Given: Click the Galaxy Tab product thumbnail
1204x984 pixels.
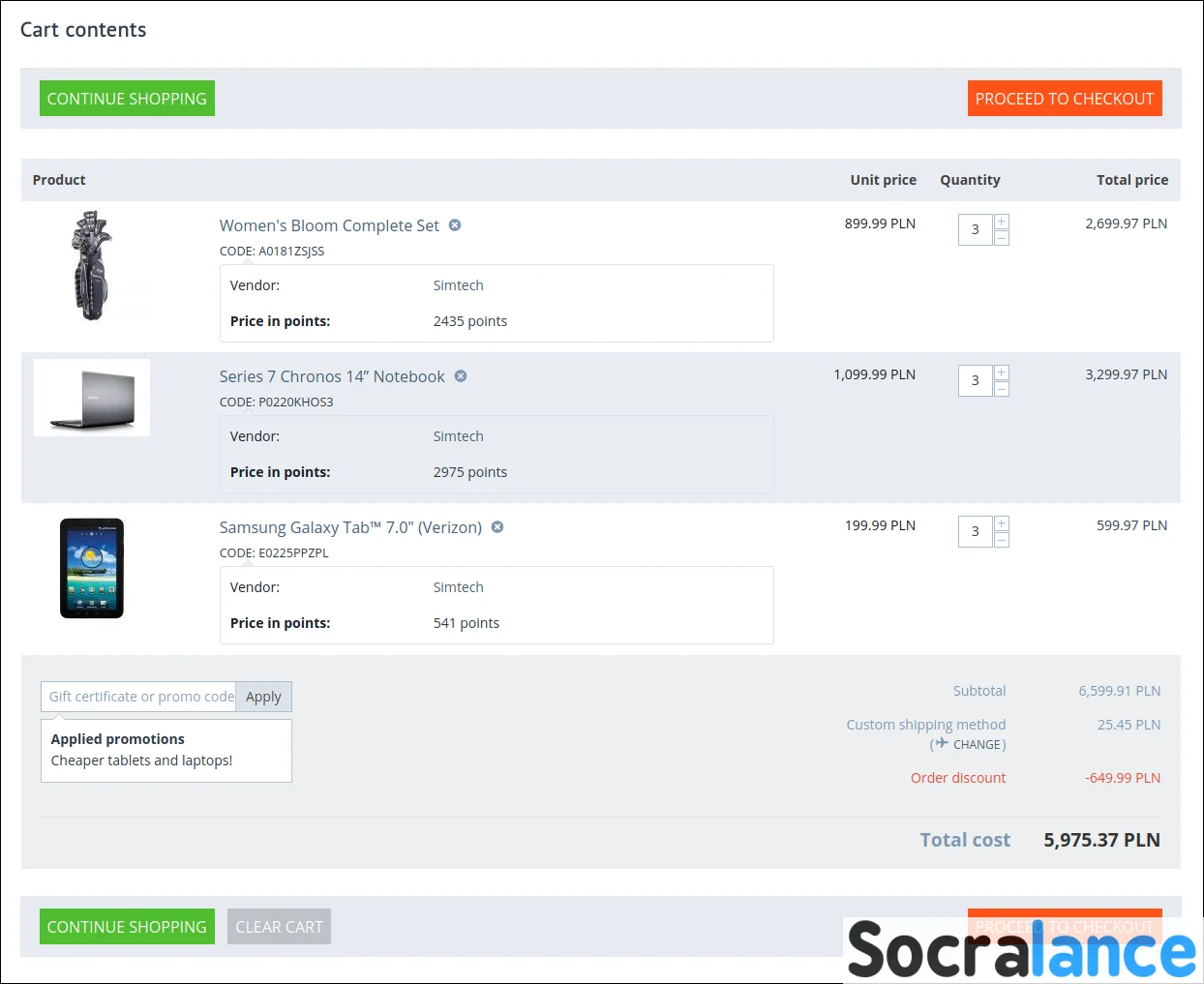Looking at the screenshot, I should 92,568.
